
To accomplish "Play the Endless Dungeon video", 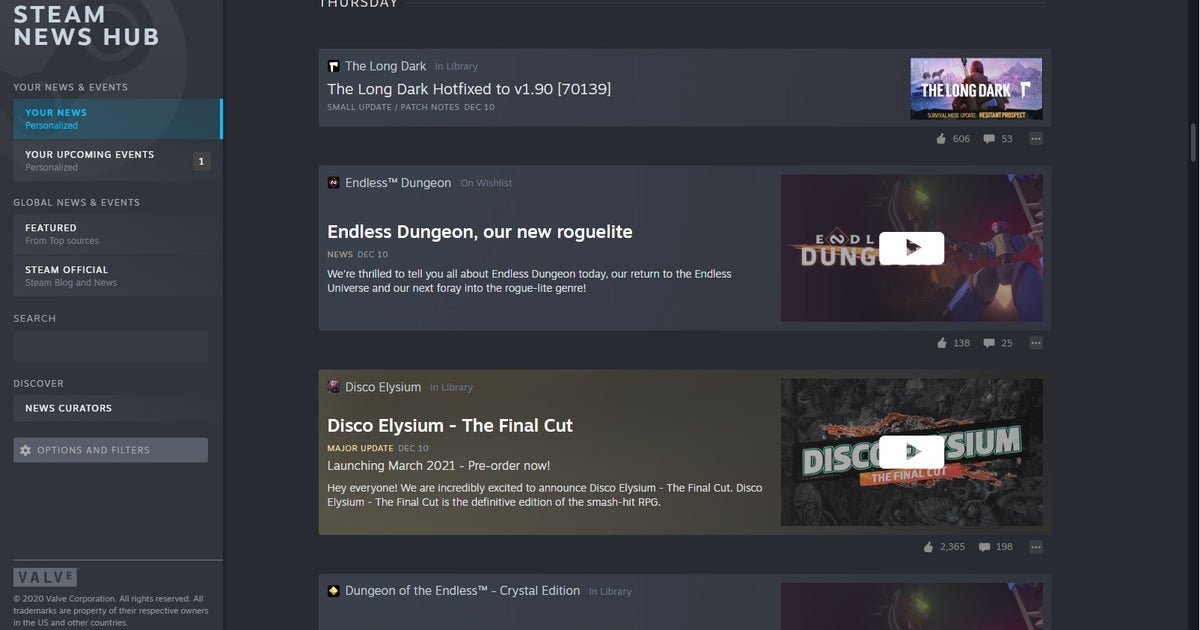I will point(911,248).
